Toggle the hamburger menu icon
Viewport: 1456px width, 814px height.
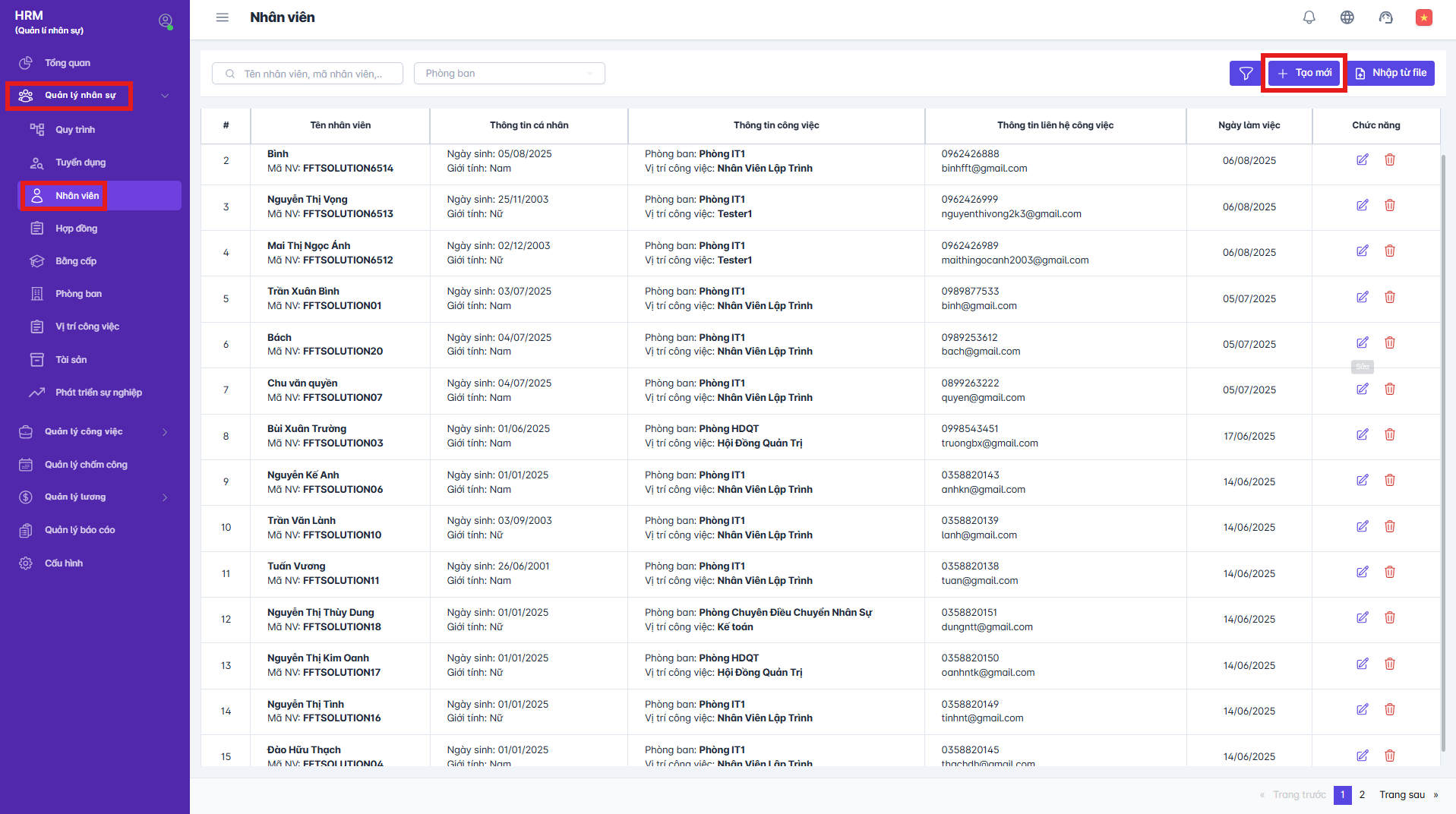(222, 17)
